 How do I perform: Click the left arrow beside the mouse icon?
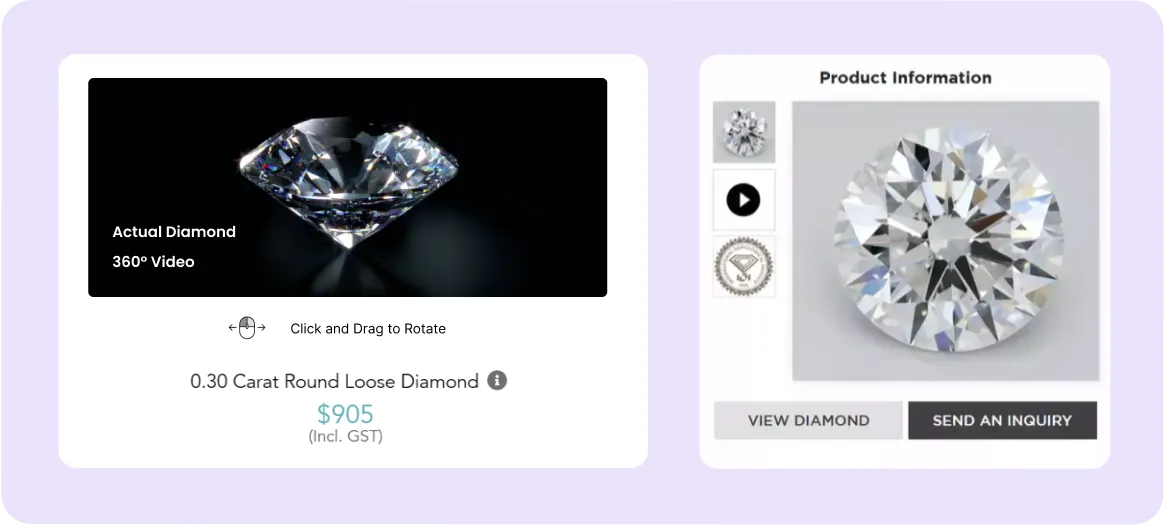point(232,327)
